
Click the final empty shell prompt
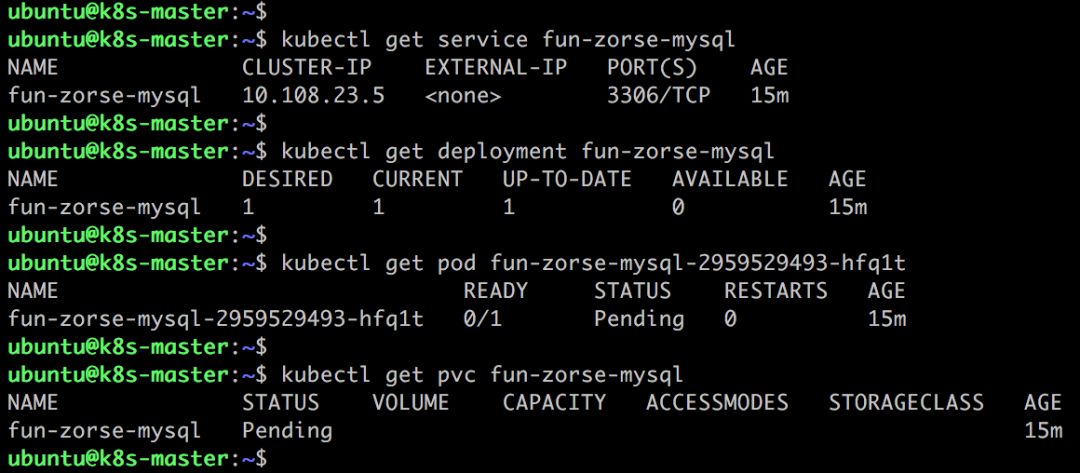pos(137,459)
